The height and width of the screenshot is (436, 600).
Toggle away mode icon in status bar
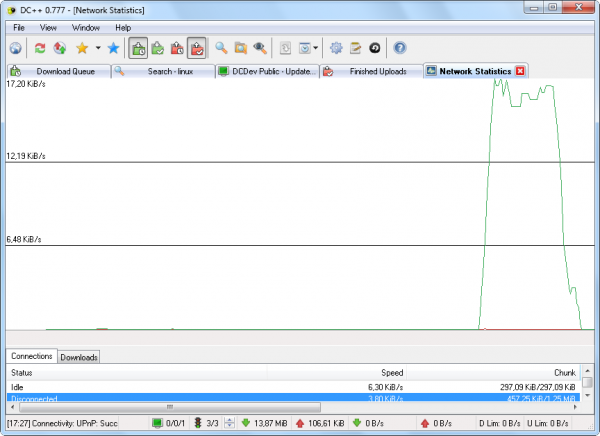[158, 423]
